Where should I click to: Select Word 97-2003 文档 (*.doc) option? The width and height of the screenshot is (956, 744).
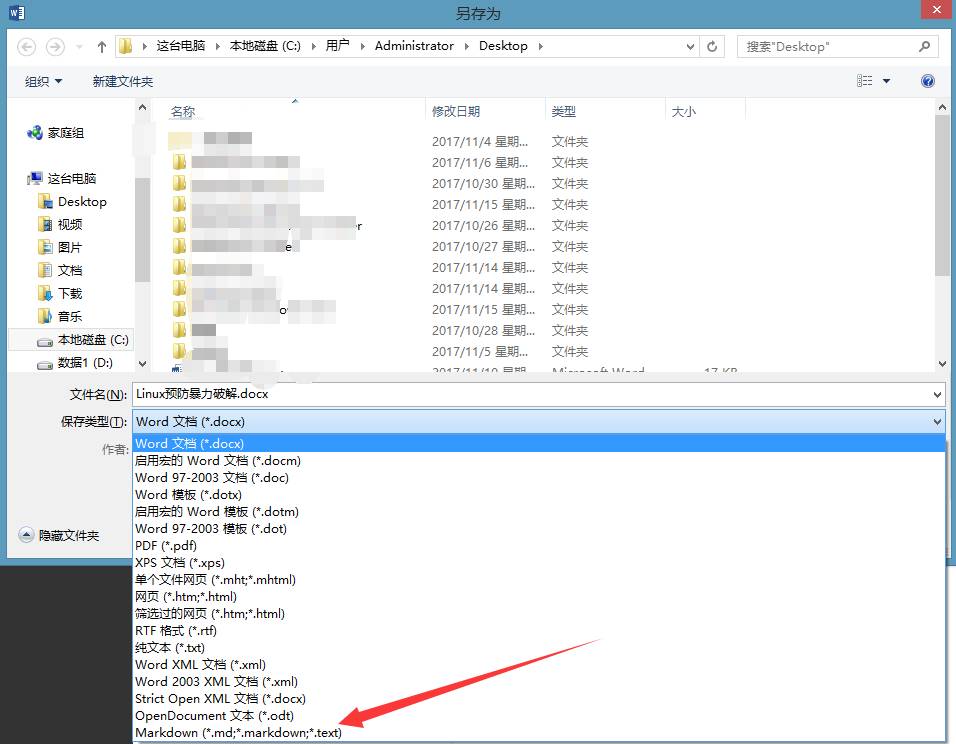click(539, 478)
